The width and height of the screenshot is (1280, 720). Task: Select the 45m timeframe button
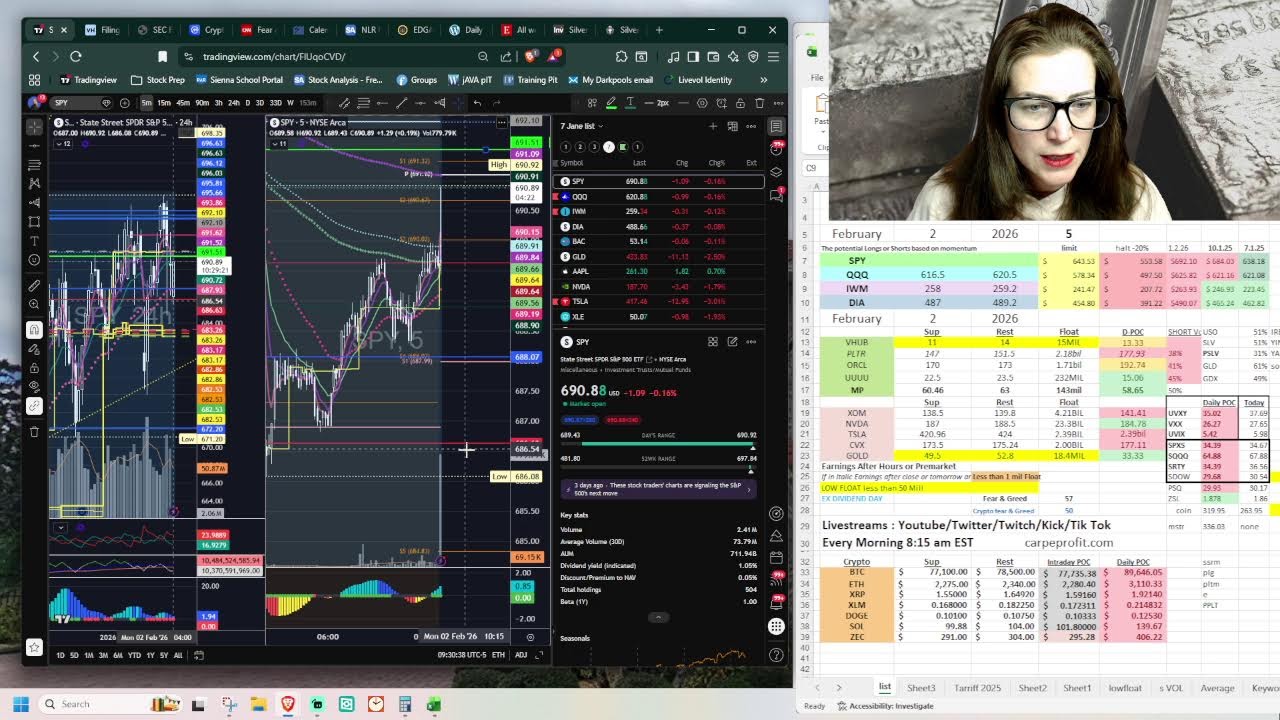[x=183, y=102]
